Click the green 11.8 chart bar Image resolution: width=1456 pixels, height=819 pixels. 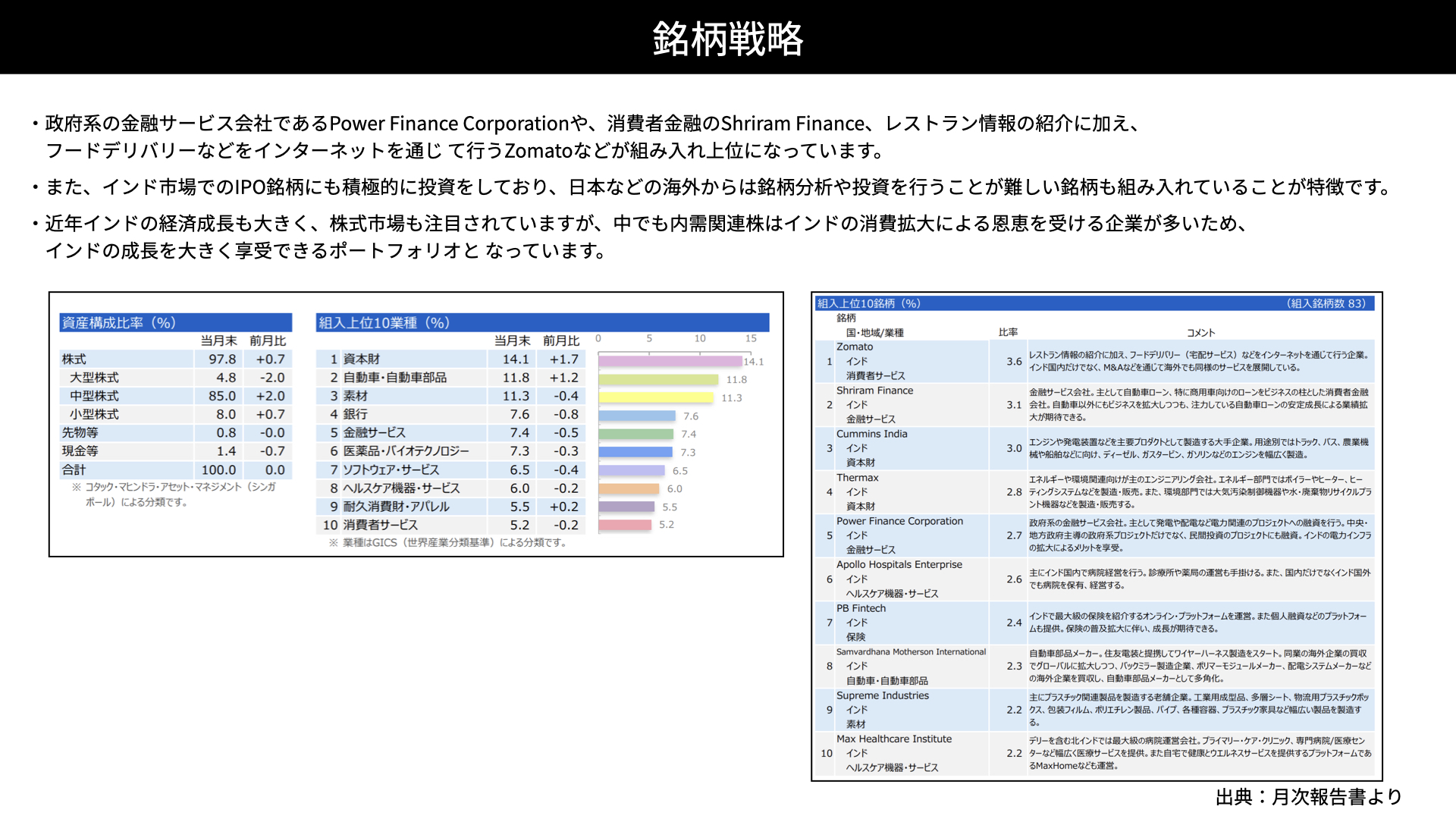click(658, 380)
